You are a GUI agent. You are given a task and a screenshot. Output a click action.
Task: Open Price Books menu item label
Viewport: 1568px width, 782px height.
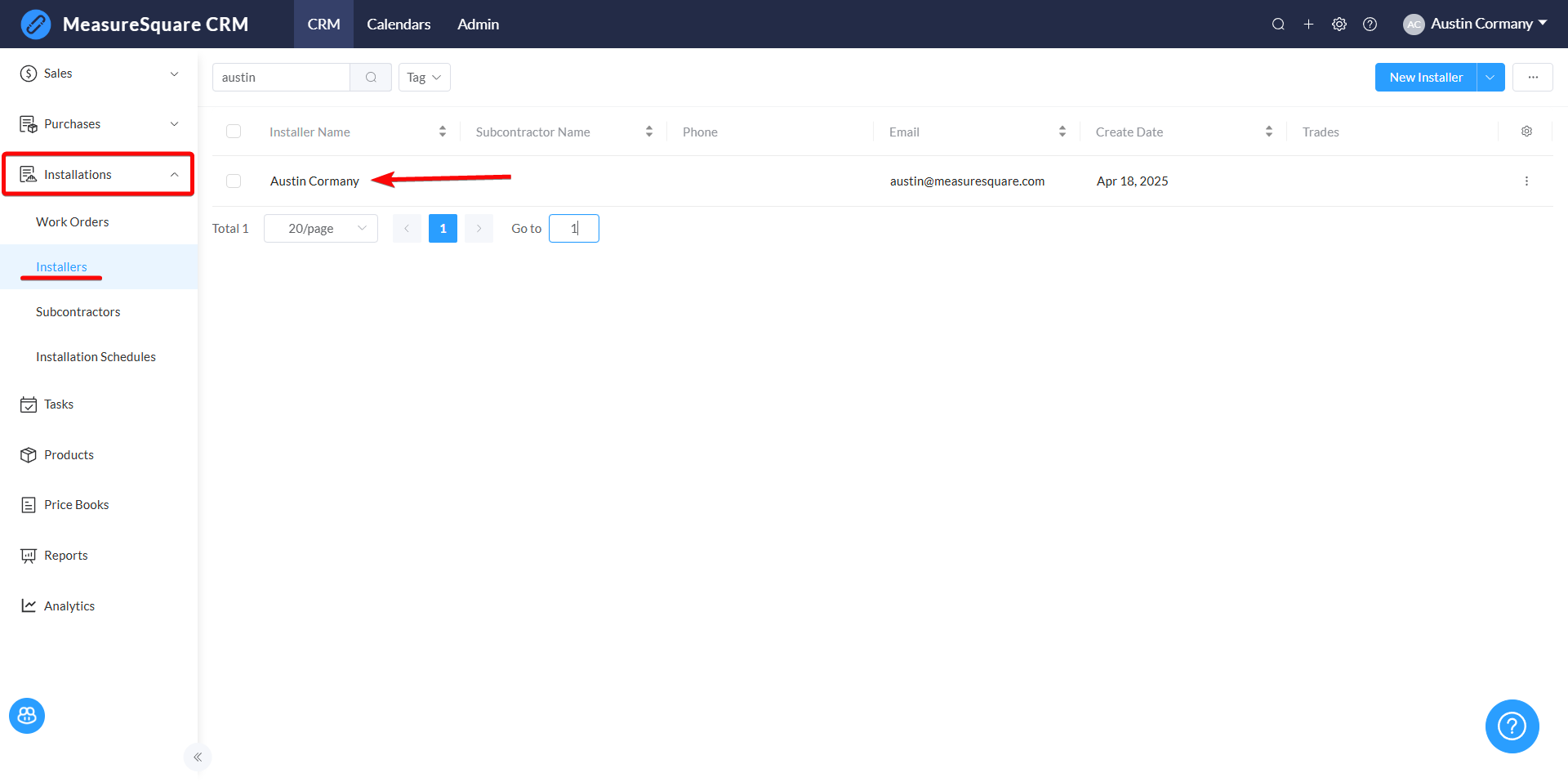click(76, 505)
